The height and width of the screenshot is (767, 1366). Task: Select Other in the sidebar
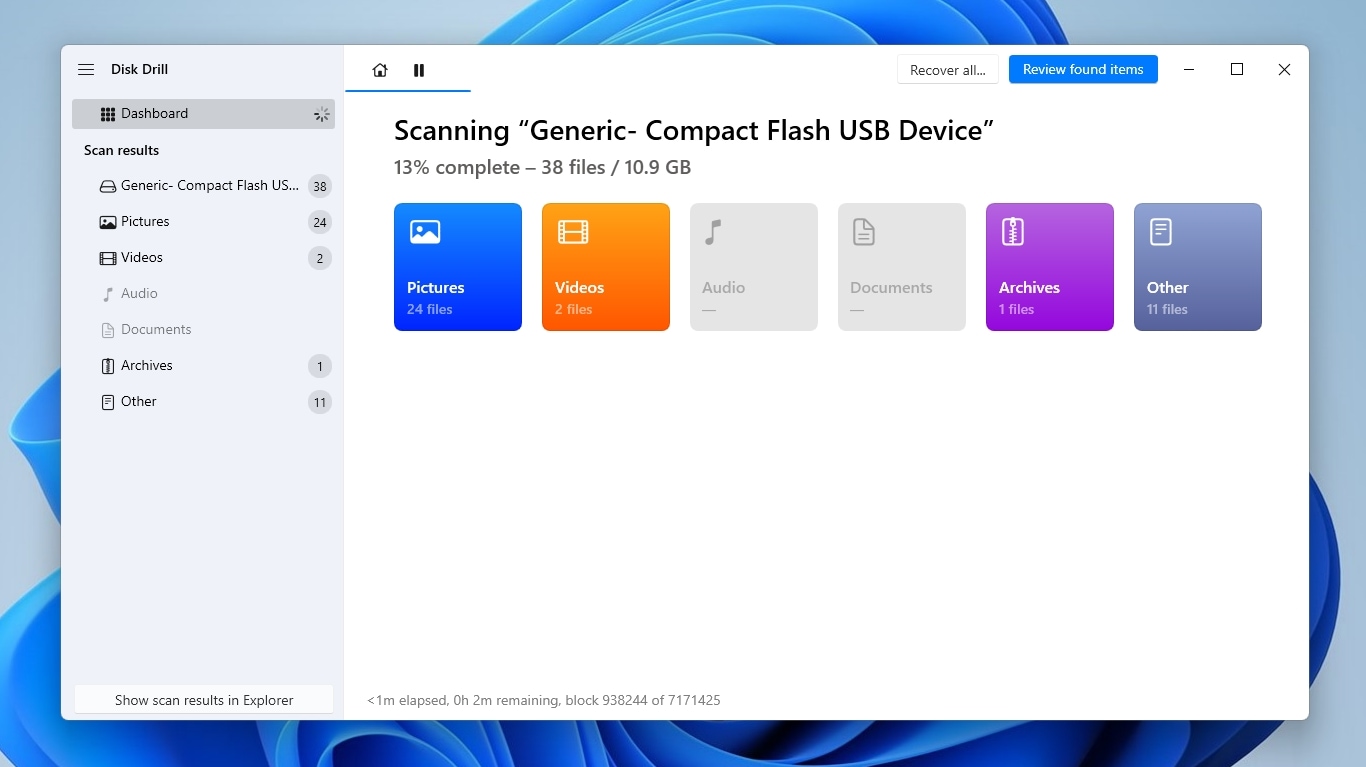click(203, 402)
